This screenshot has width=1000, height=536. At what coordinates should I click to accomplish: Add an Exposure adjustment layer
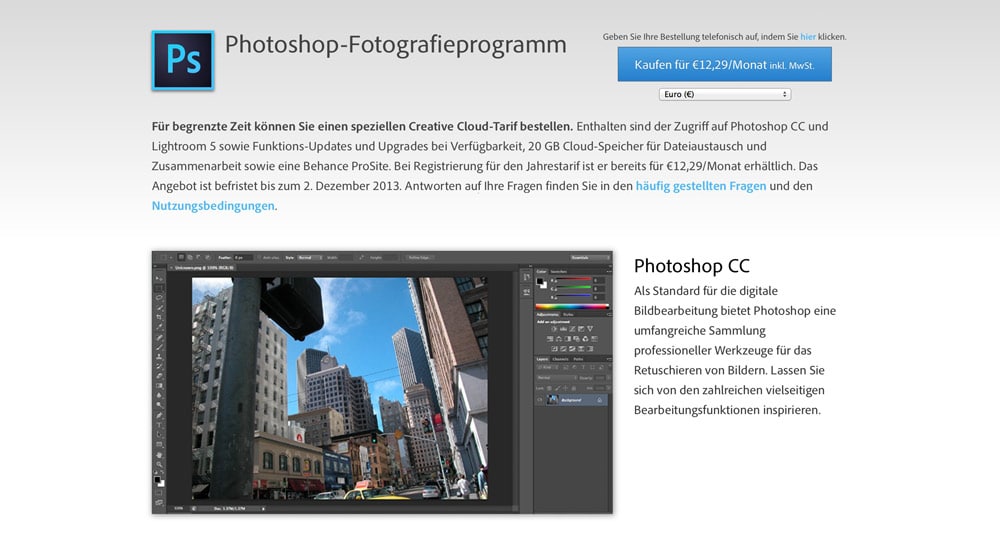(x=581, y=329)
